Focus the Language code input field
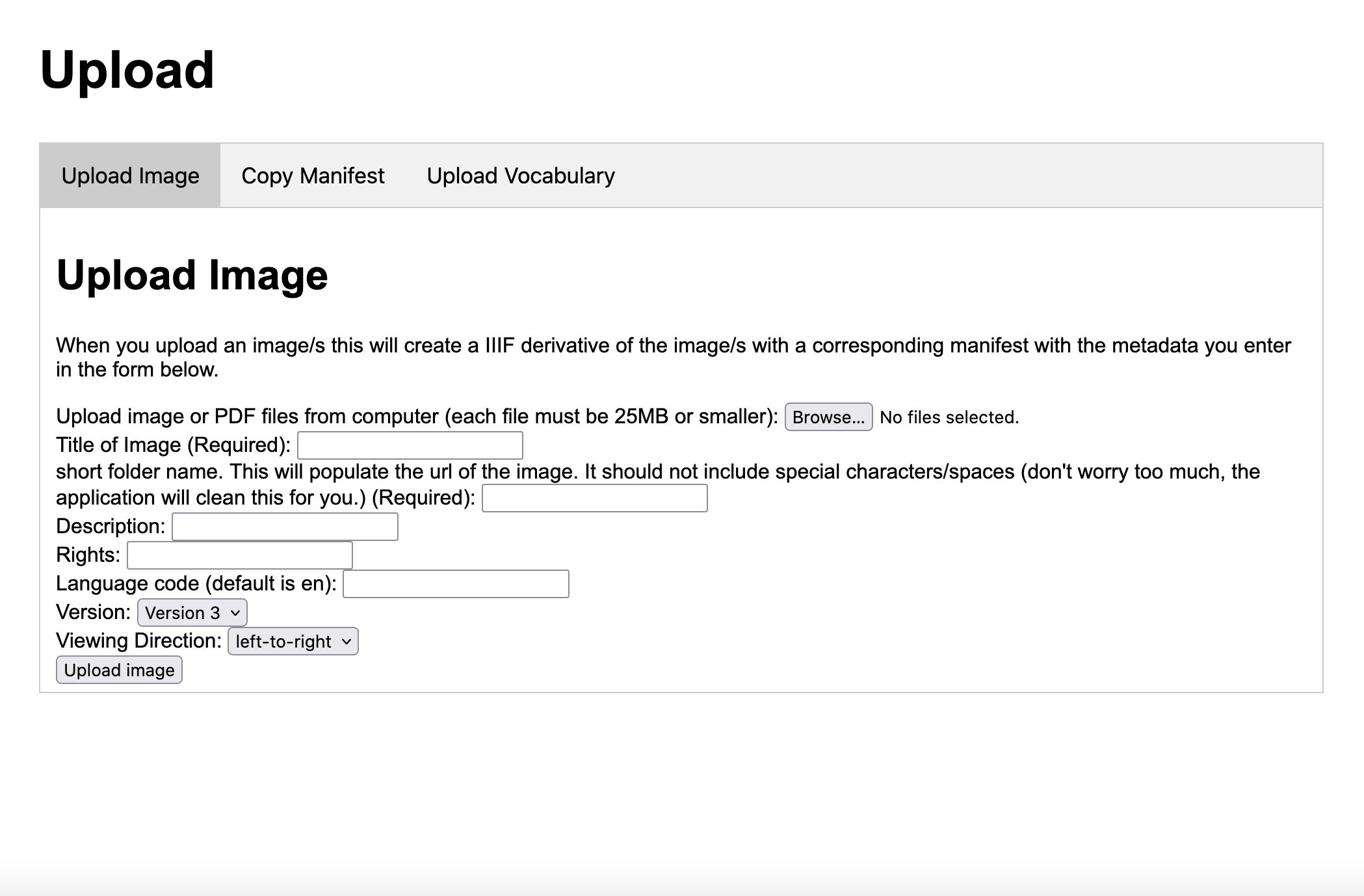Screen dimensions: 1364x896 456,584
